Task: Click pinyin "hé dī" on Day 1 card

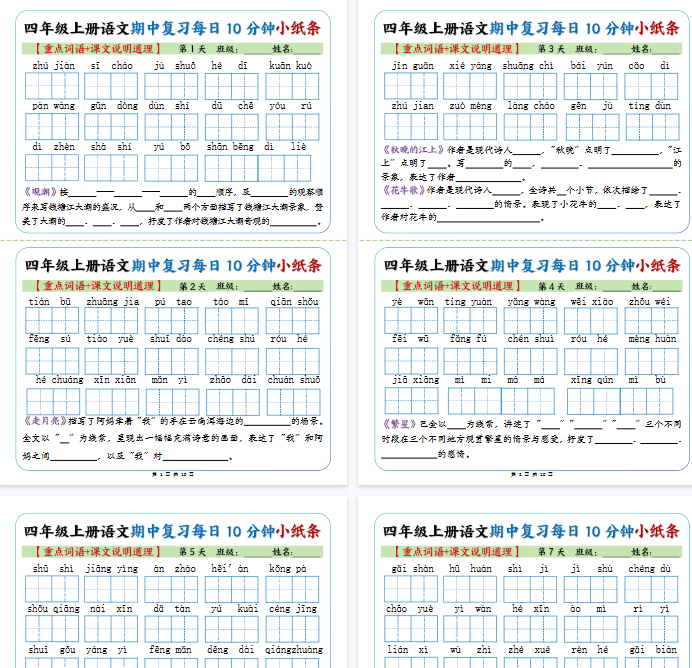Action: (x=229, y=66)
